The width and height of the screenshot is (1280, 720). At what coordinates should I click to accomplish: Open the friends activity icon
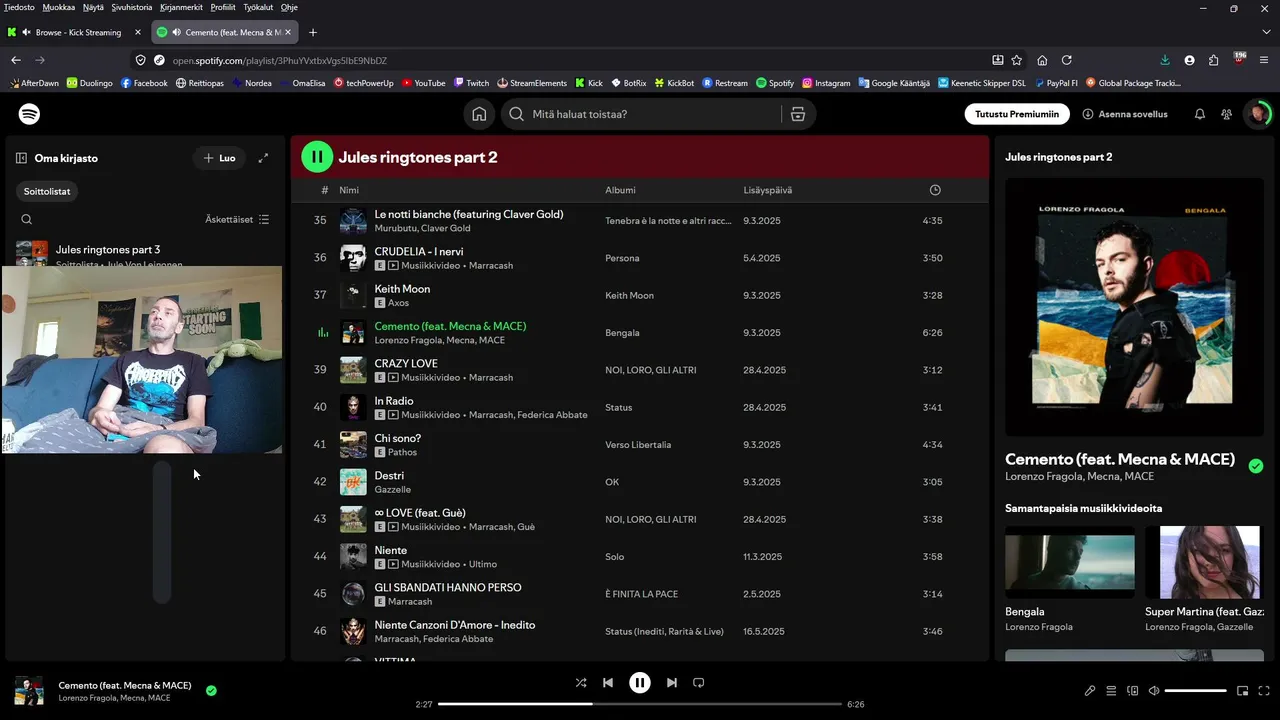tap(1227, 114)
